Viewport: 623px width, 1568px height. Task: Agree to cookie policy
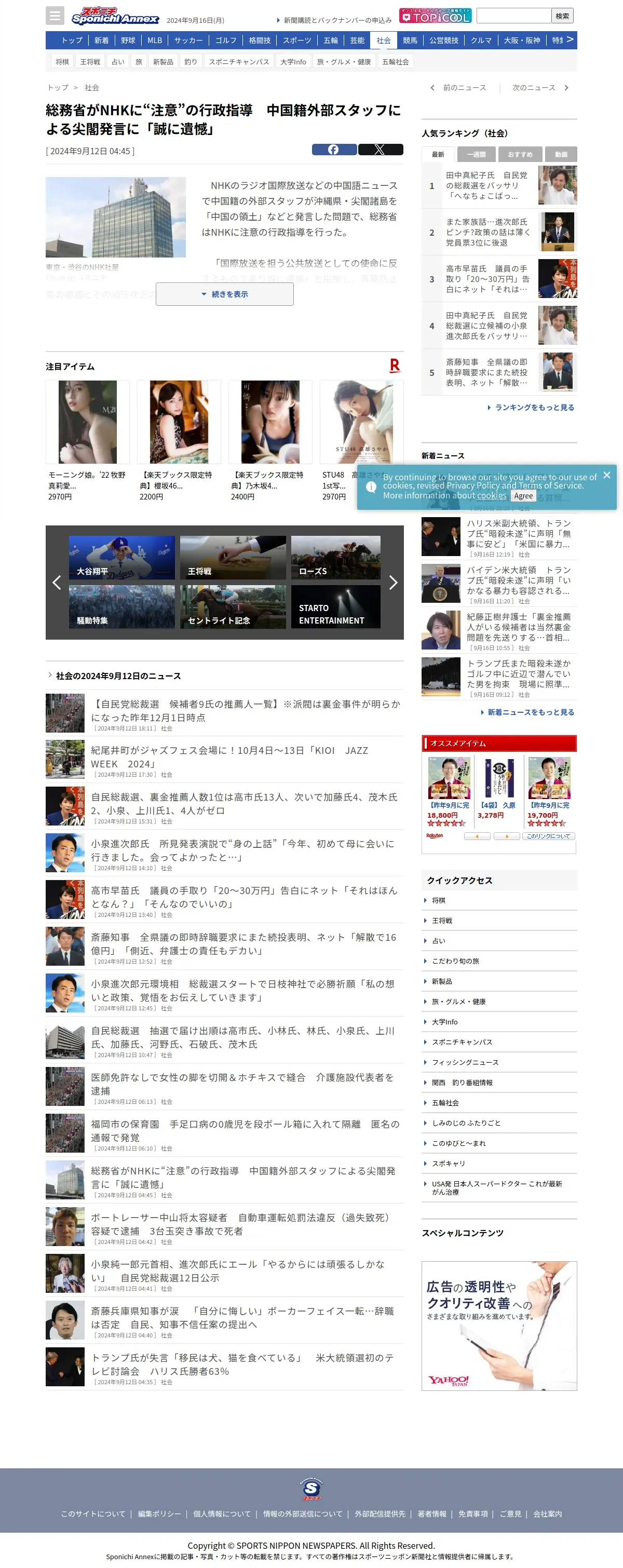coord(523,496)
